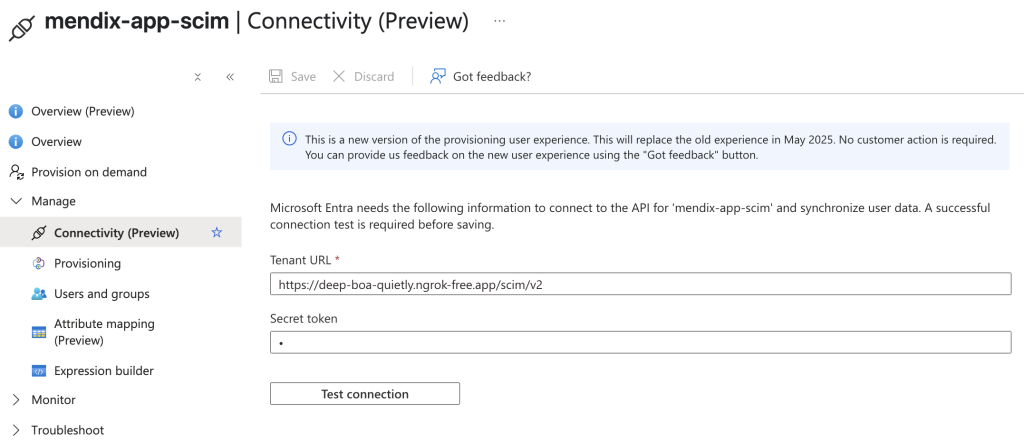Viewport: 1024px width, 443px height.
Task: Click the Expression builder code icon
Action: coord(39,371)
